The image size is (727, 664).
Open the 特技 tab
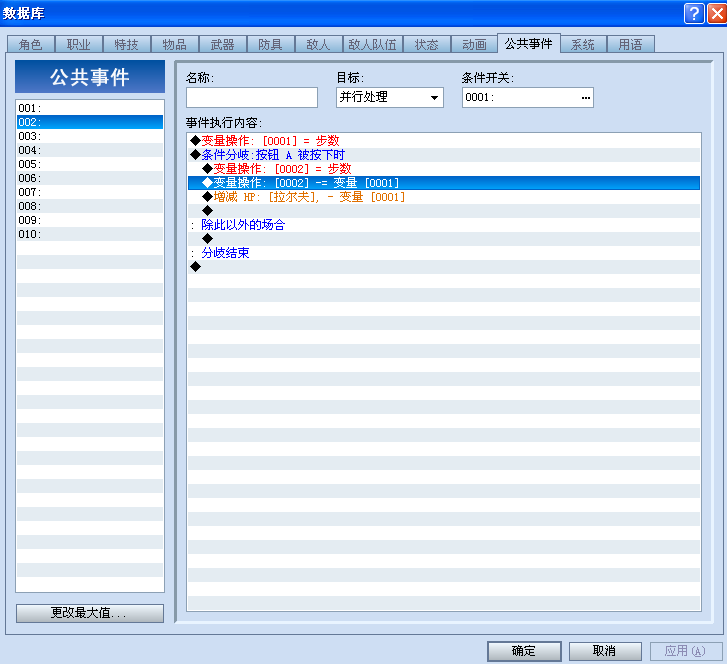coord(127,45)
